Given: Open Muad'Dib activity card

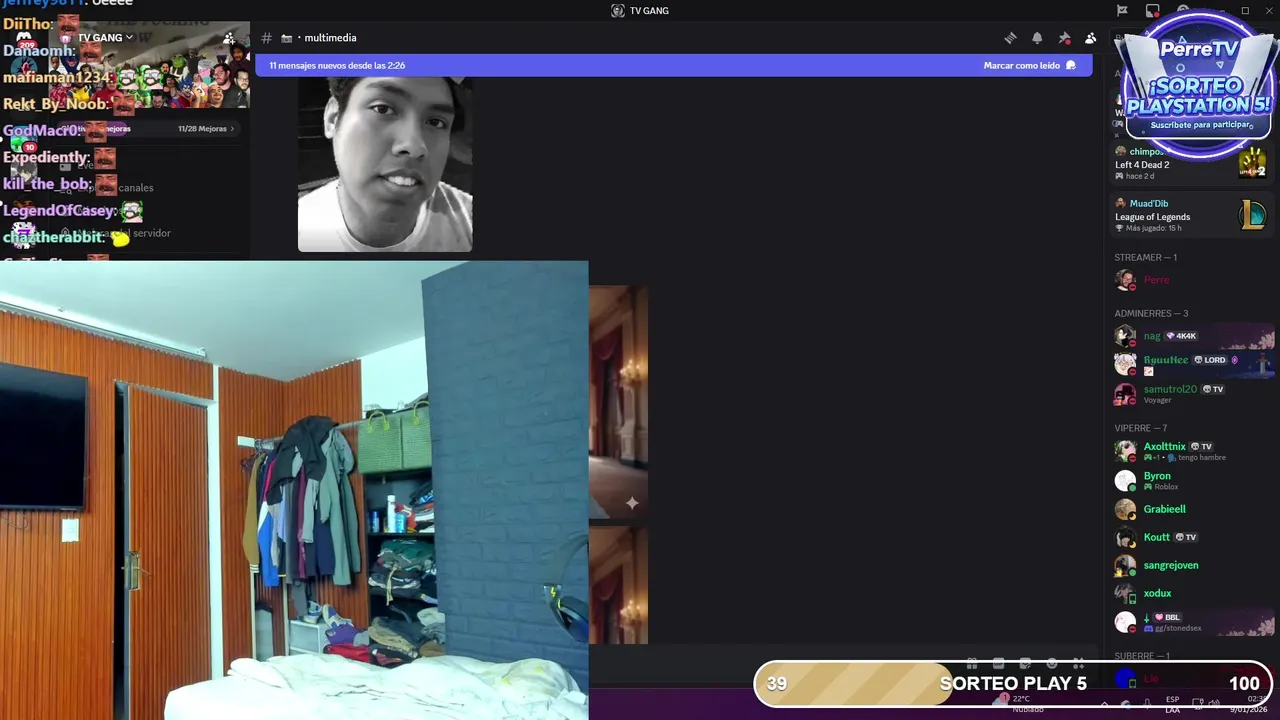Looking at the screenshot, I should (1191, 215).
